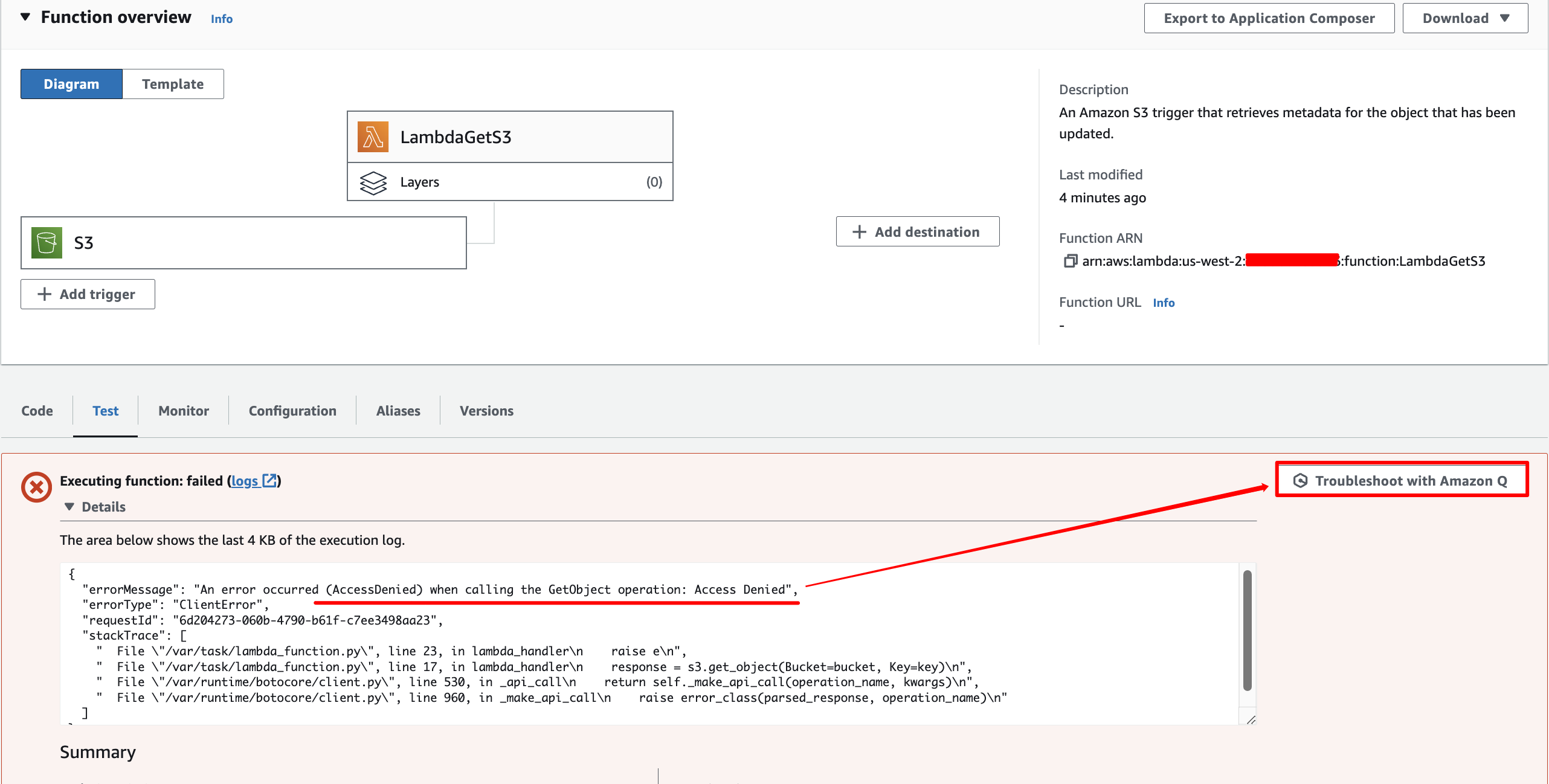This screenshot has height=784, width=1549.
Task: Click the log box resize handle
Action: (x=1250, y=719)
